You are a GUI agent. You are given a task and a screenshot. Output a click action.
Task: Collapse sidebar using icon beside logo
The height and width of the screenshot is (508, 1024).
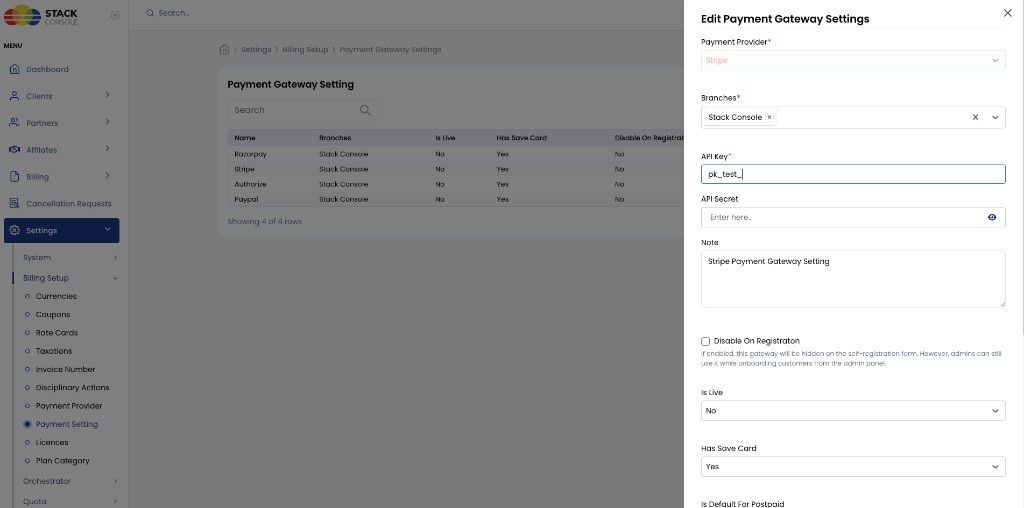pos(115,15)
